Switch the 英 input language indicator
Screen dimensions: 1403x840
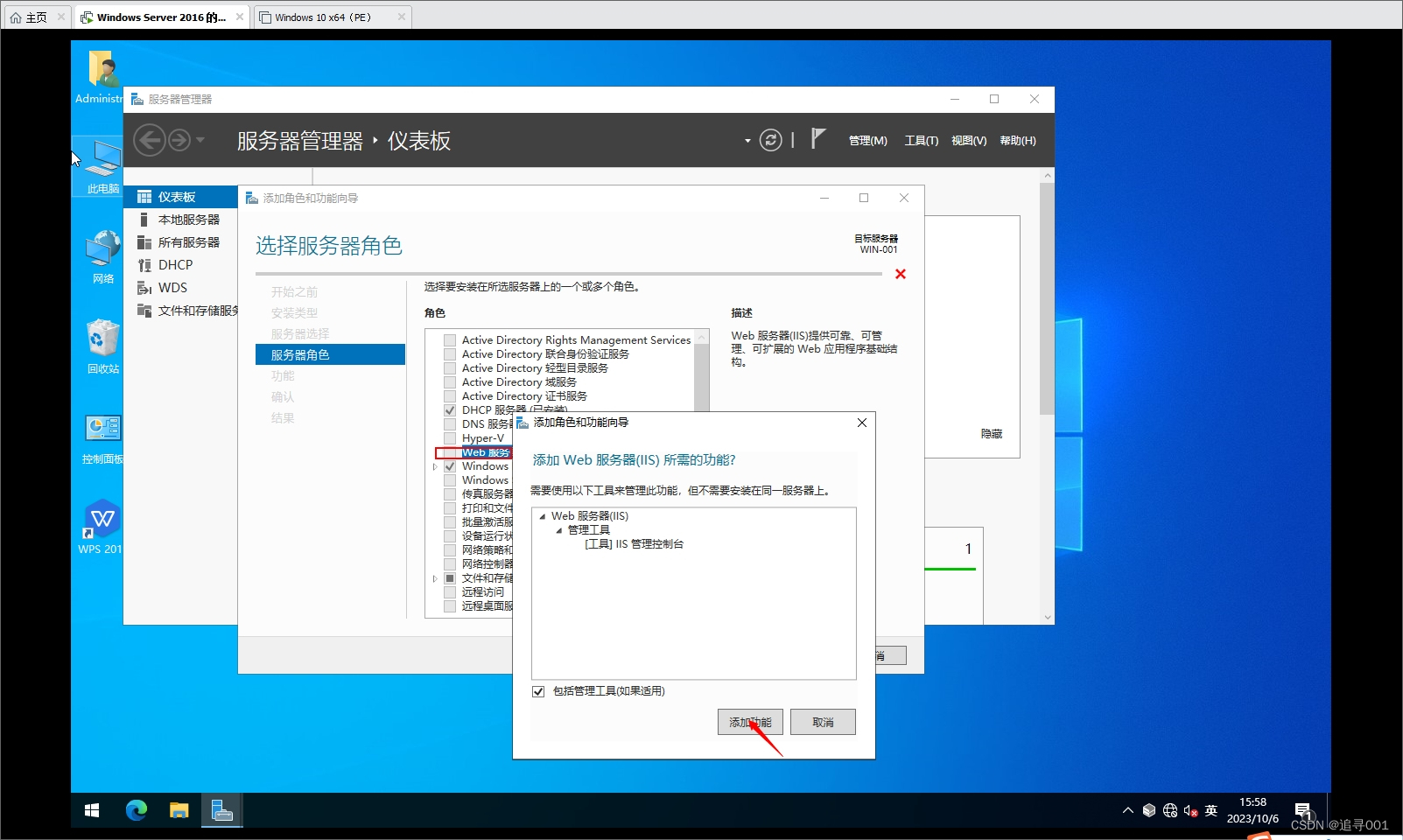1211,811
